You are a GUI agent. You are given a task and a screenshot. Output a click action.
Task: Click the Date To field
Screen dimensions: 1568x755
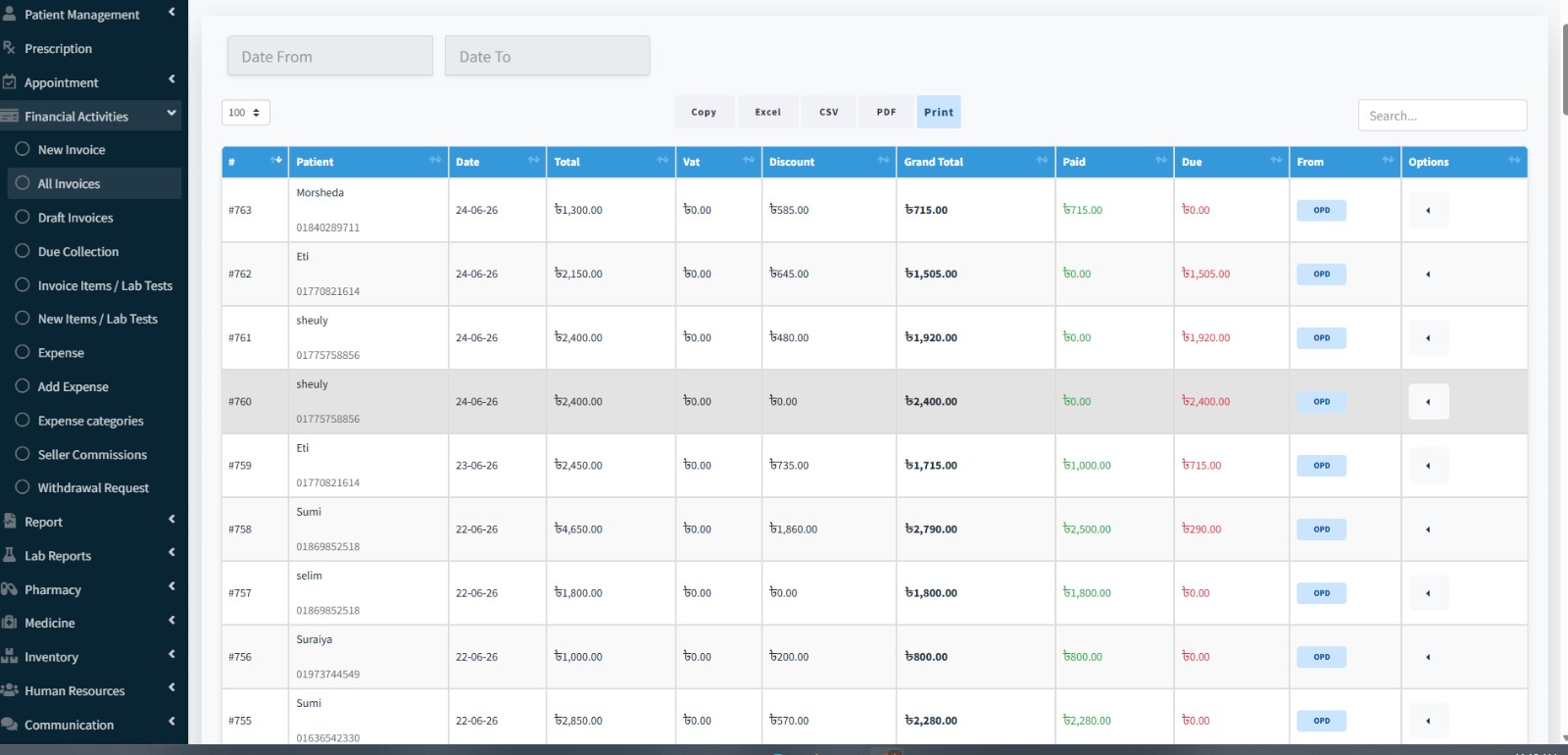pyautogui.click(x=547, y=56)
